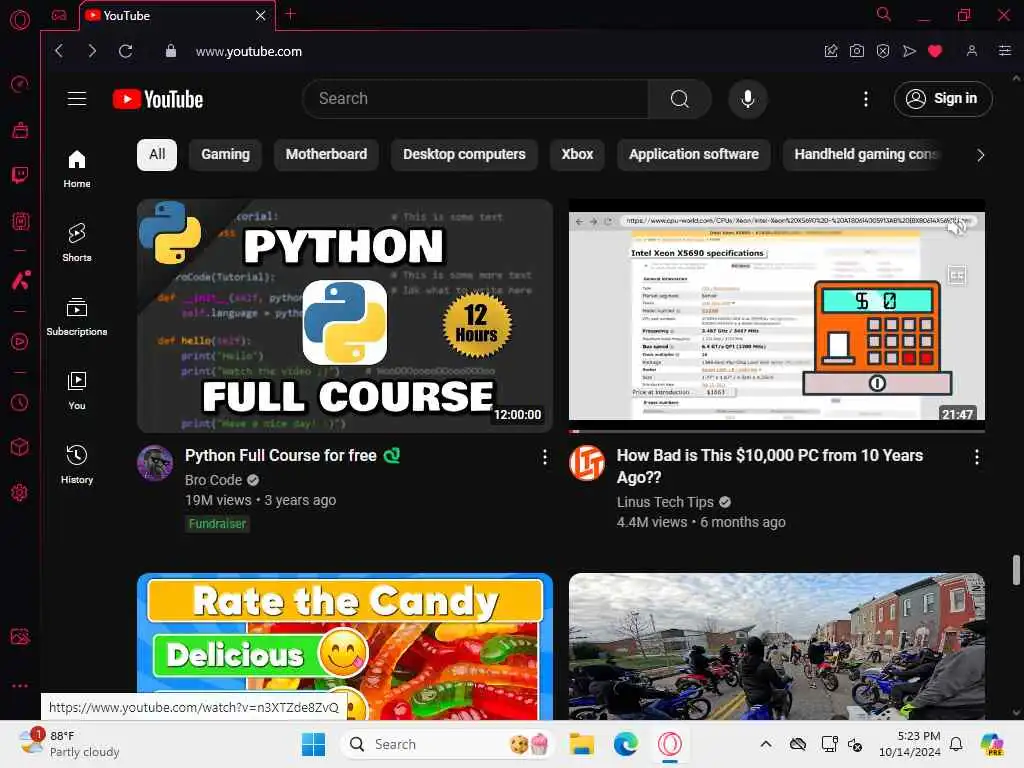Viewport: 1024px width, 768px height.
Task: Open ad blocker shield icon
Action: click(x=883, y=51)
